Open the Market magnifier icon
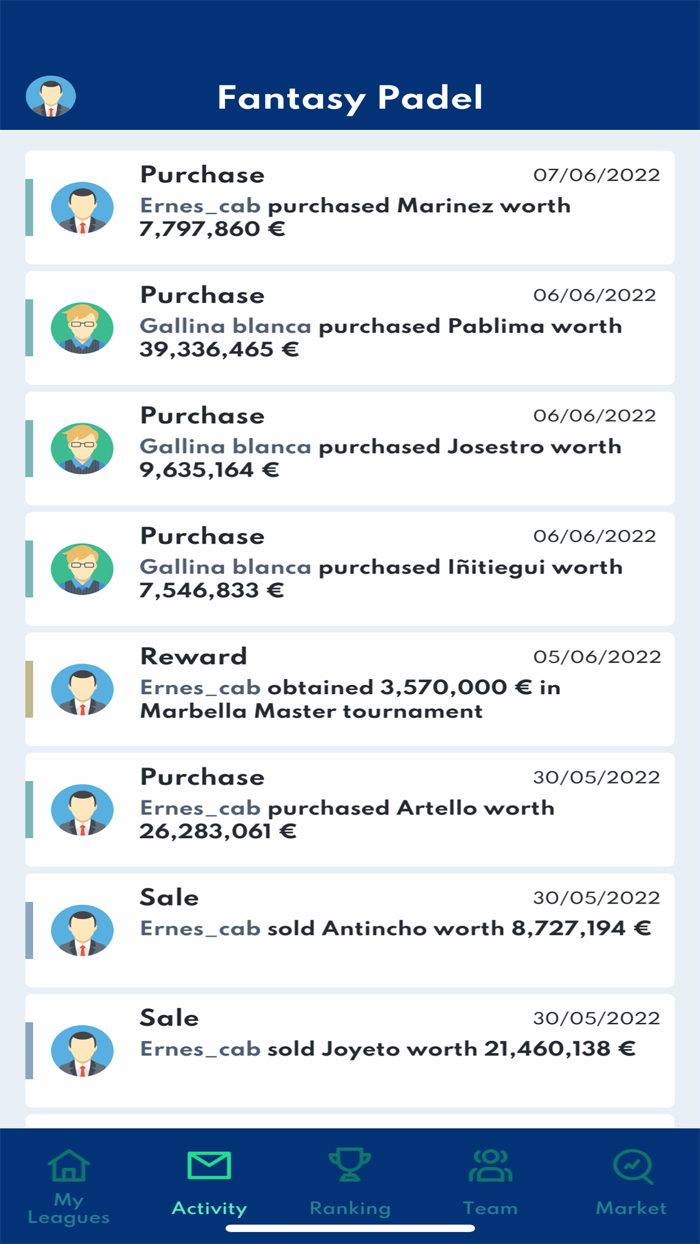The image size is (700, 1244). coord(632,1166)
